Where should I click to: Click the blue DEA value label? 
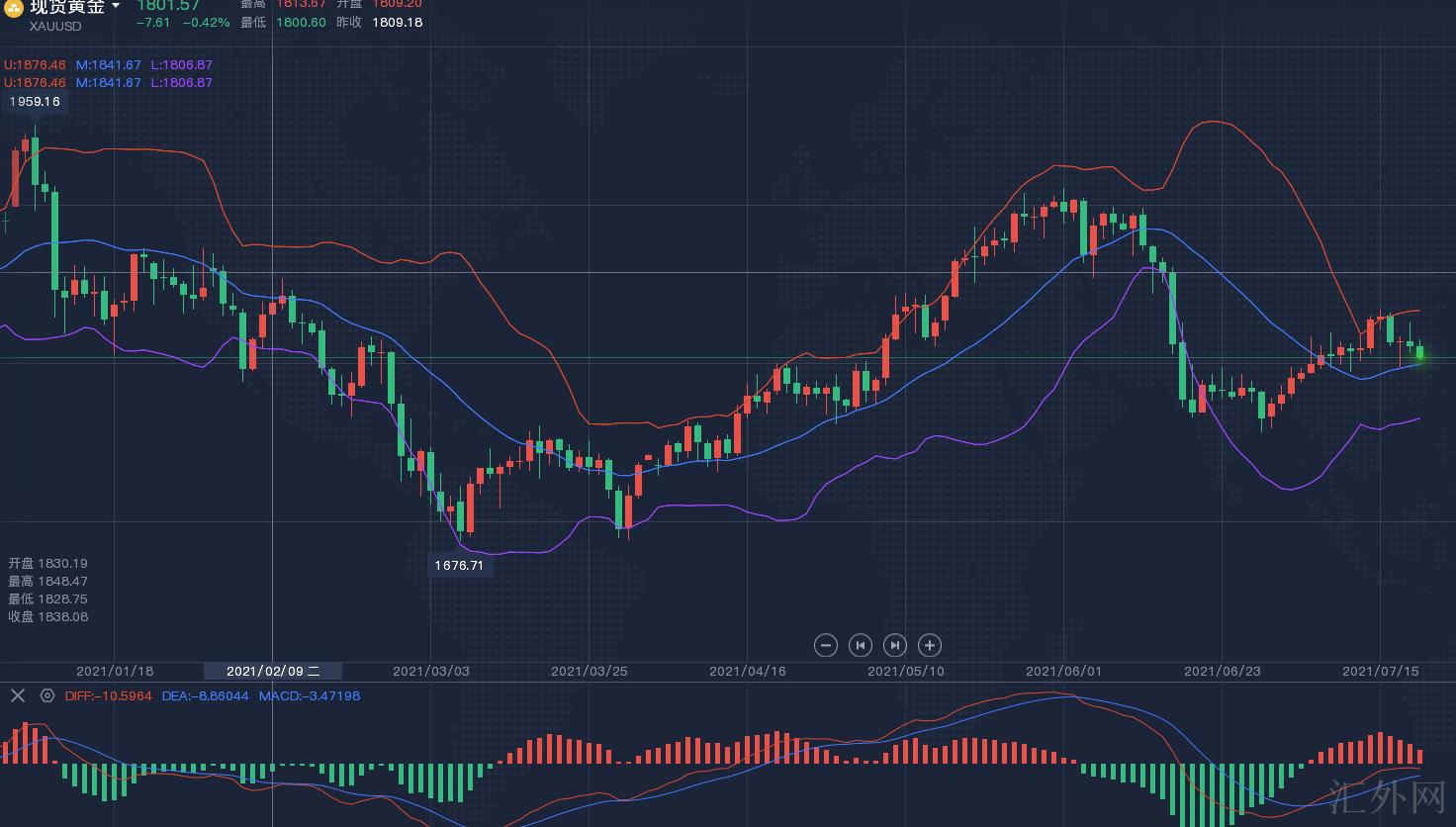[x=205, y=695]
